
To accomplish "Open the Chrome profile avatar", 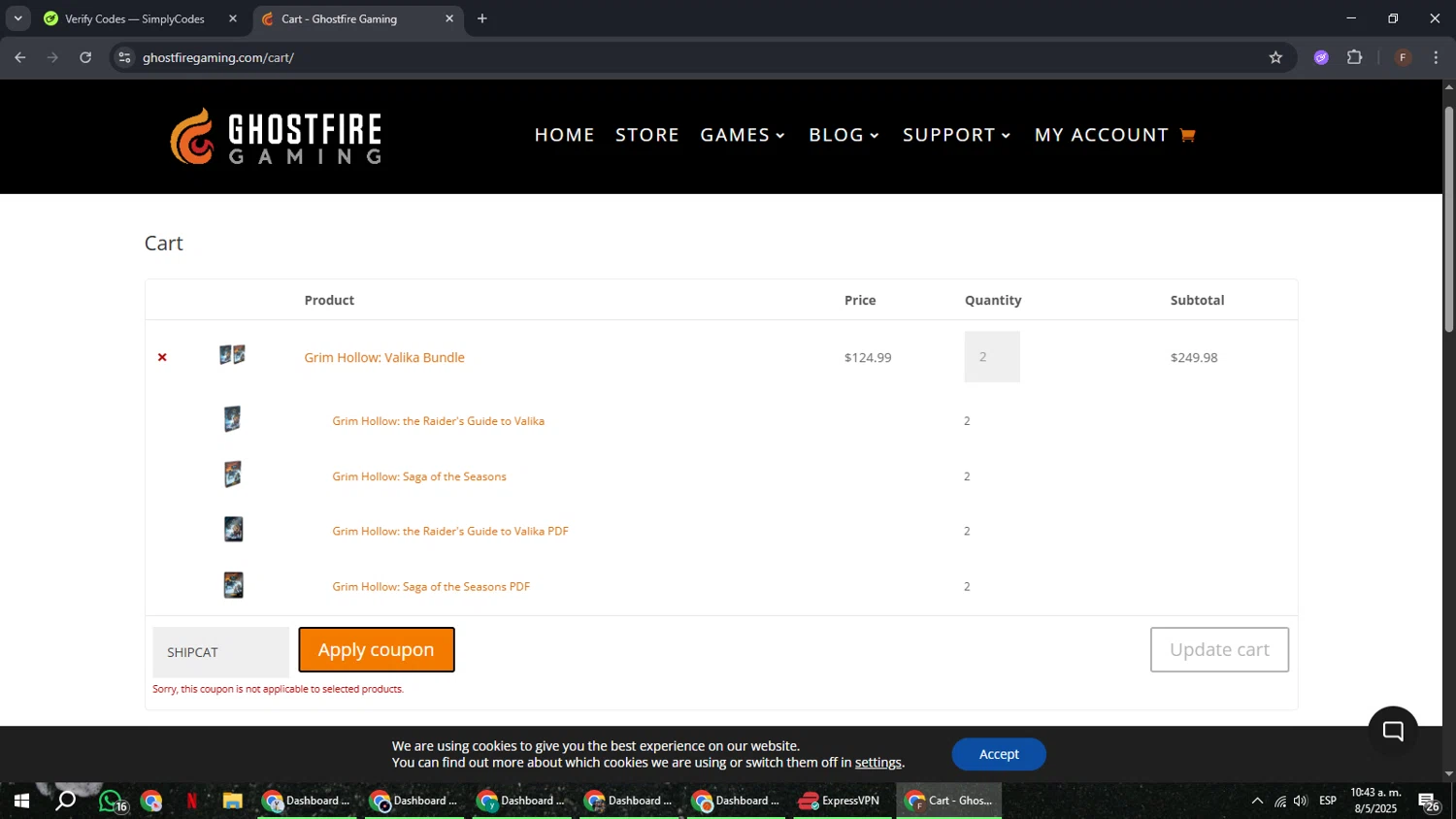I will [1403, 57].
